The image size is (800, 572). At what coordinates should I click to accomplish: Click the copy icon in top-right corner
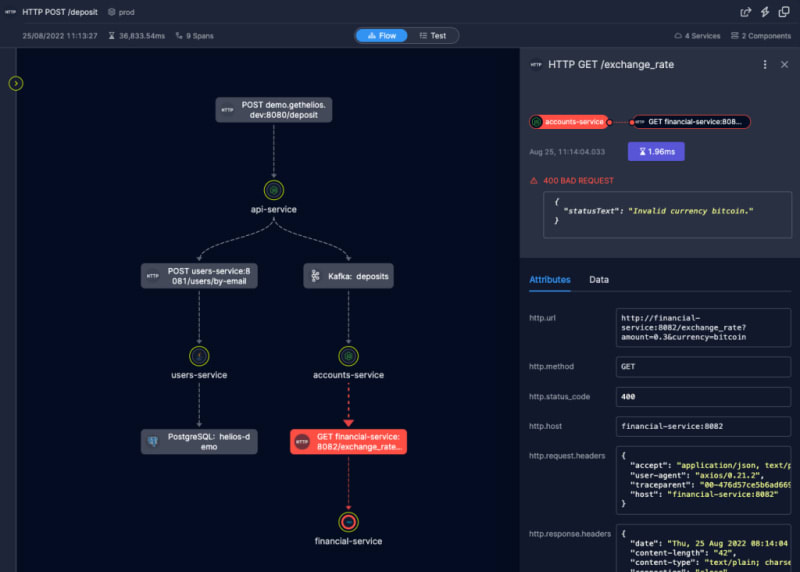click(785, 12)
